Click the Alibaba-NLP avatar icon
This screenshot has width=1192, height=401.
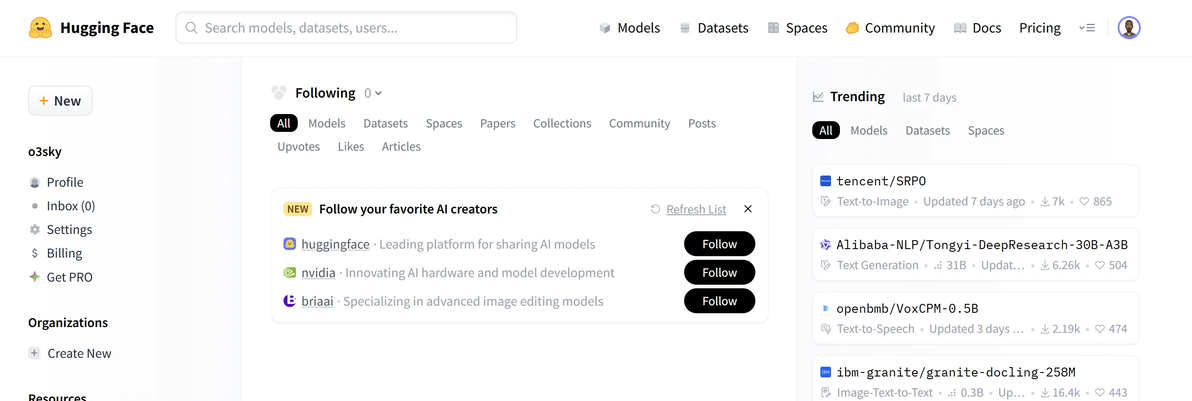point(826,245)
